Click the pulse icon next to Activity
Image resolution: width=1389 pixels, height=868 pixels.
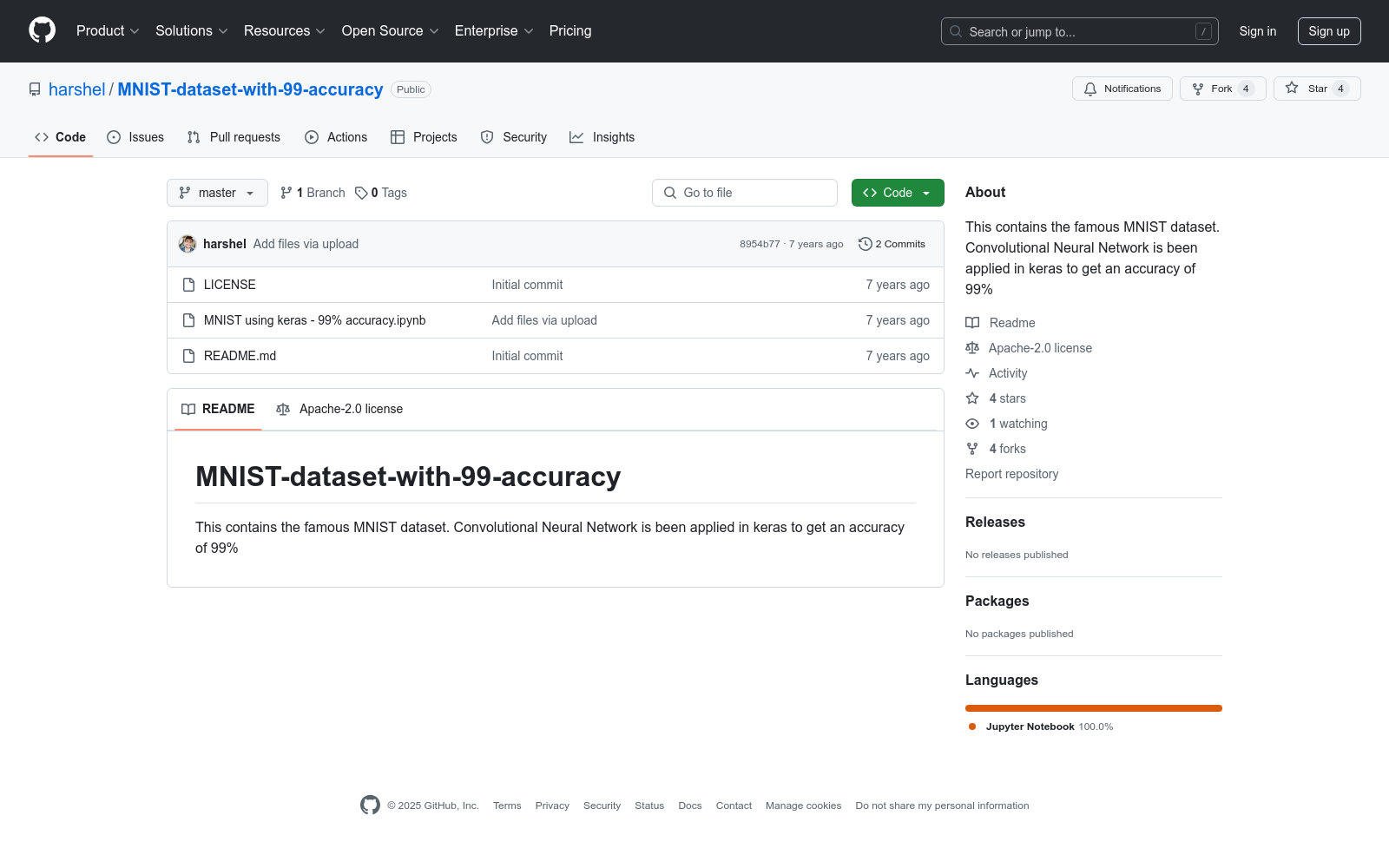click(972, 373)
